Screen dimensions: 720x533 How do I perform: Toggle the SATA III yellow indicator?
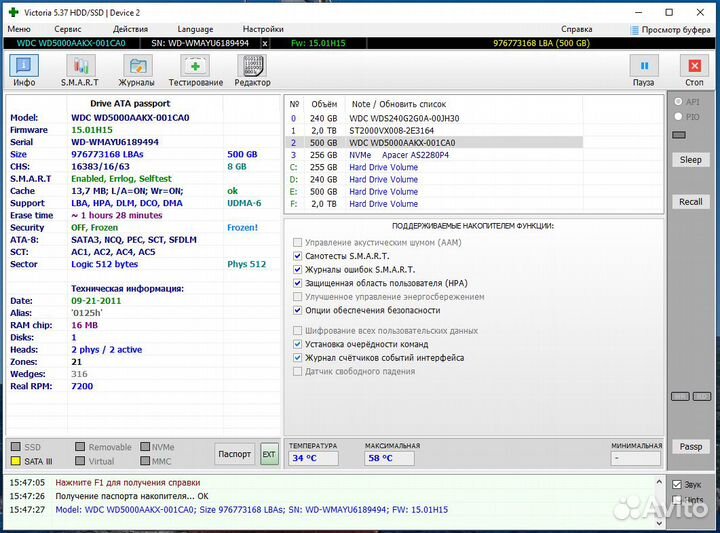(16, 461)
